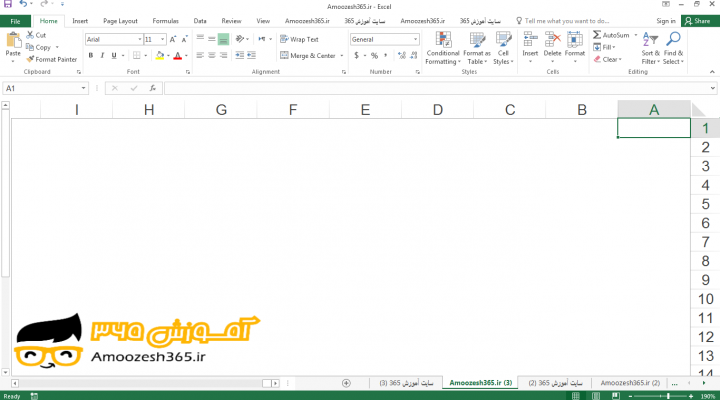
Task: Open the font size dropdown
Action: coord(162,39)
